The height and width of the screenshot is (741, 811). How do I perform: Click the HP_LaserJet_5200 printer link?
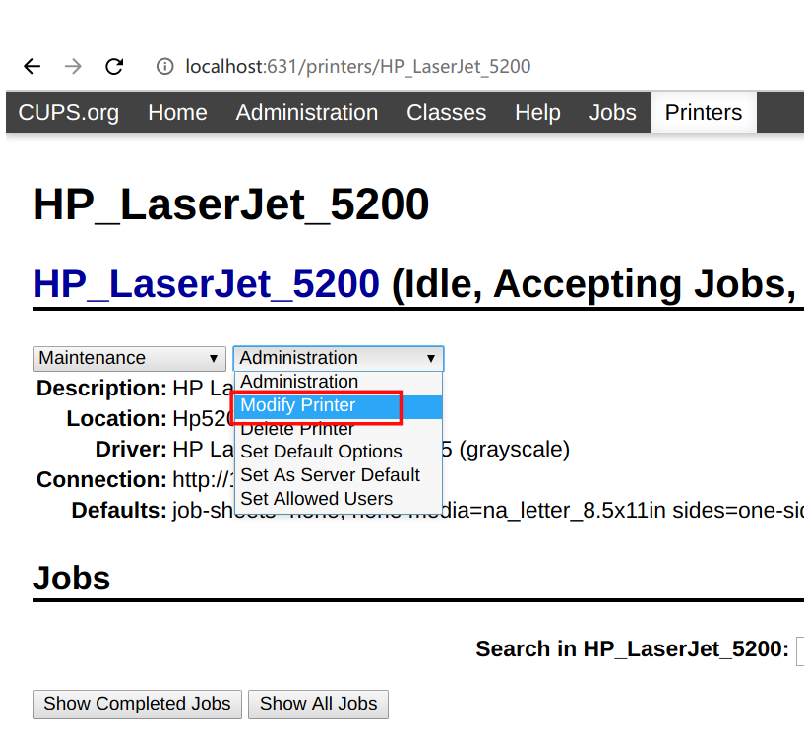(206, 285)
